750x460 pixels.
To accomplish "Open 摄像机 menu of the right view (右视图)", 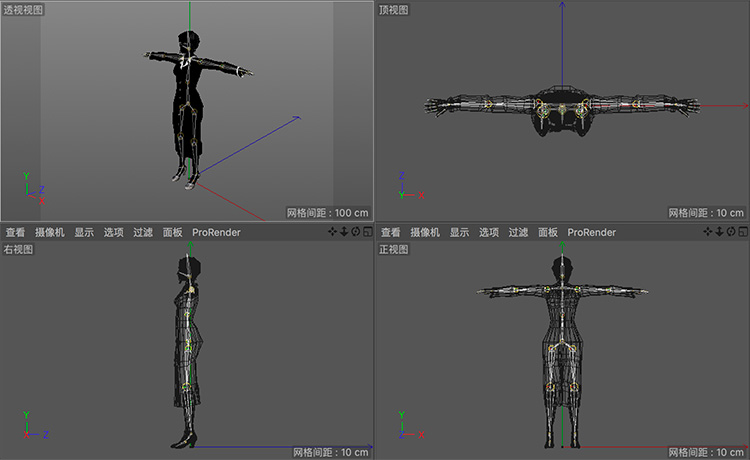I will click(49, 232).
